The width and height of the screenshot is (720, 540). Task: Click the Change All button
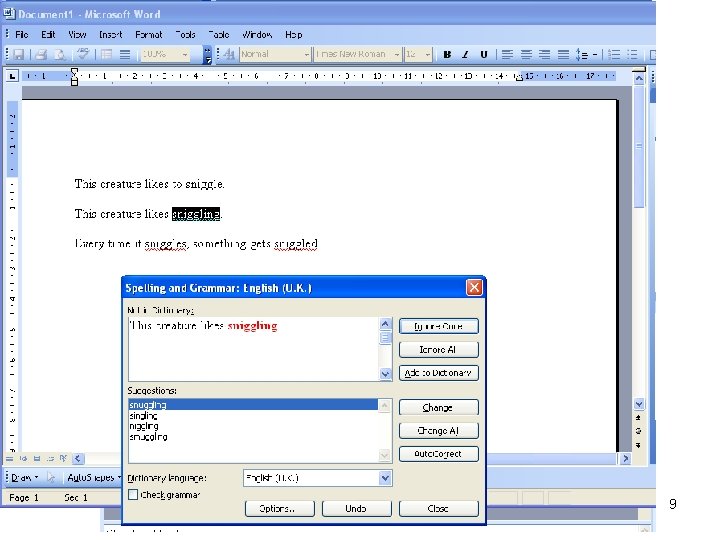click(x=439, y=431)
